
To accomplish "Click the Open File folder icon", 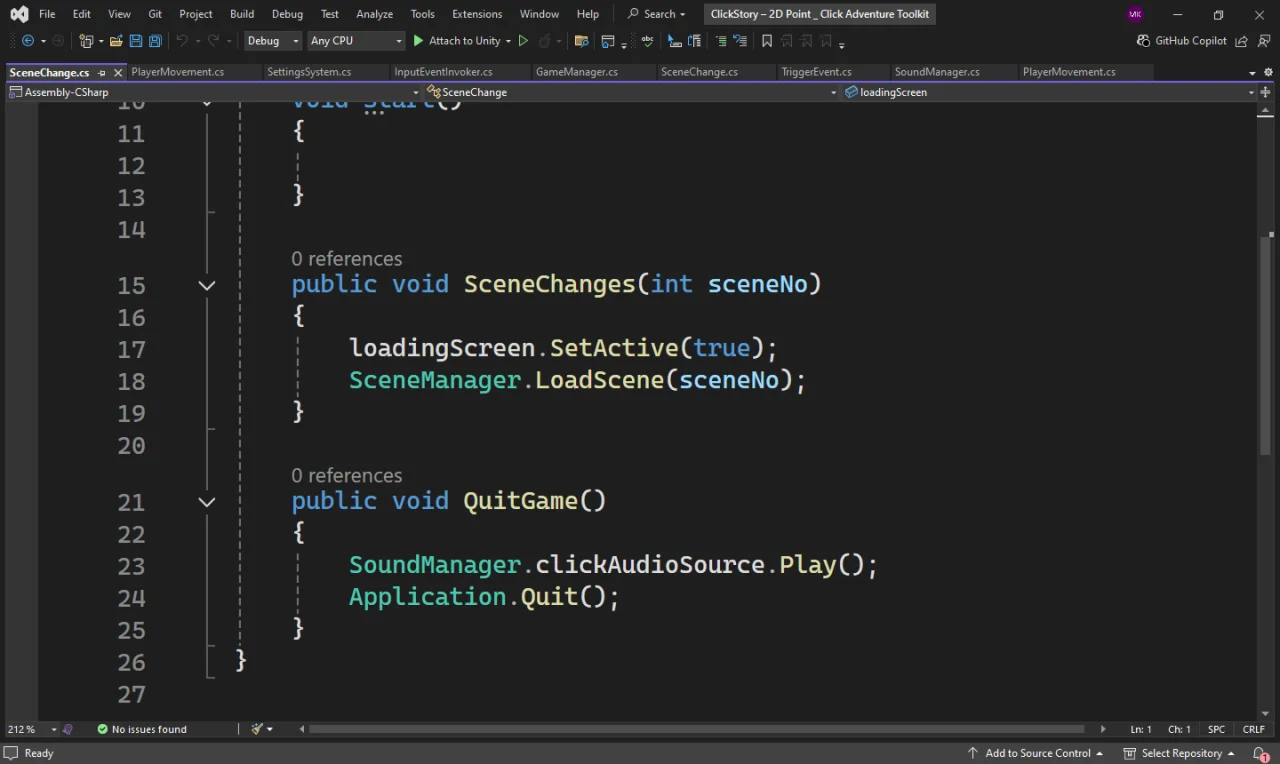I will click(x=116, y=41).
